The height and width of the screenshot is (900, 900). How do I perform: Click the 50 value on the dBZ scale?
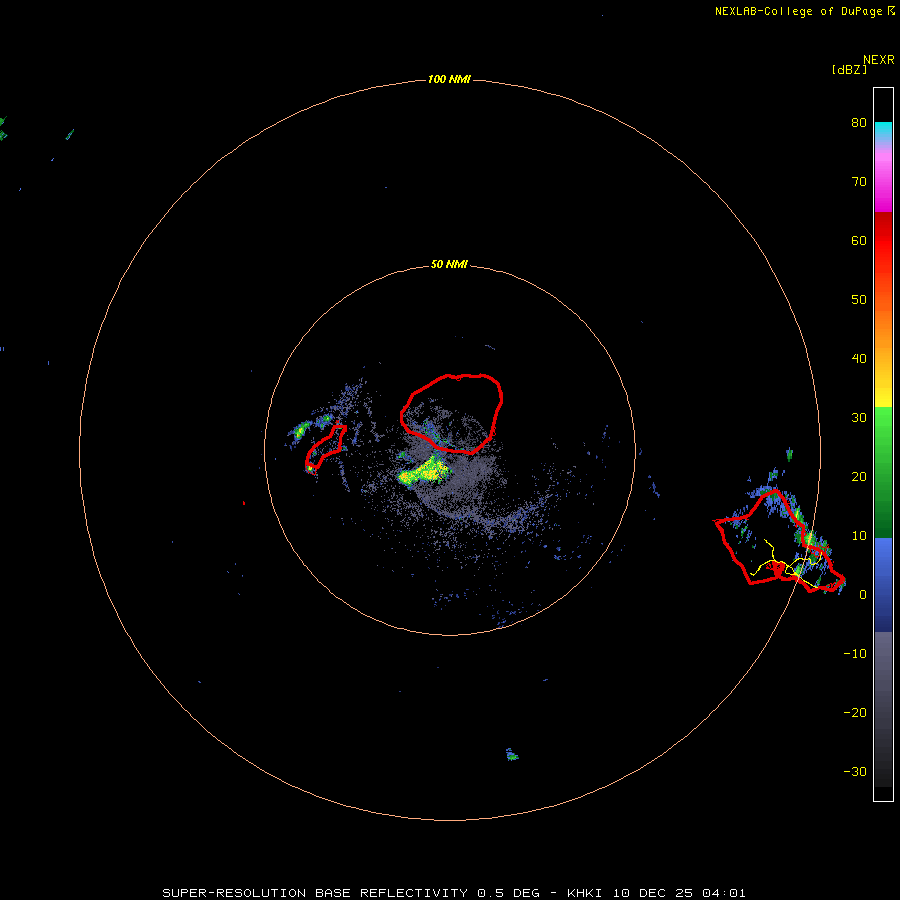coord(859,300)
